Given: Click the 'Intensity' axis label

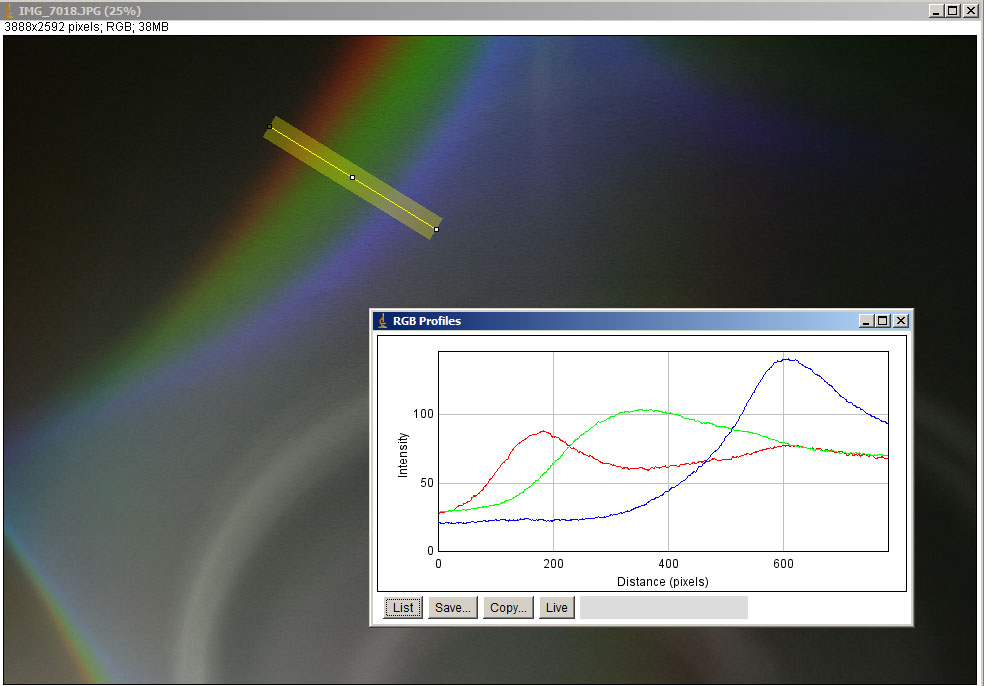Looking at the screenshot, I should tap(403, 455).
